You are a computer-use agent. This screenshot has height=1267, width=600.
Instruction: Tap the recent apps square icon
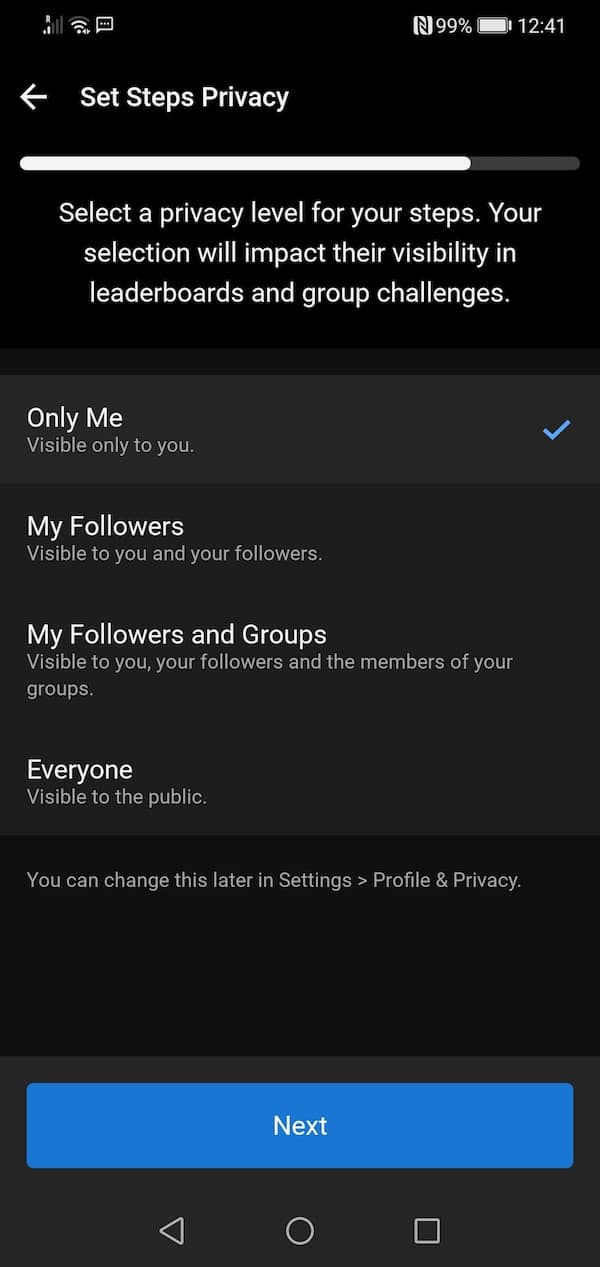point(427,1230)
